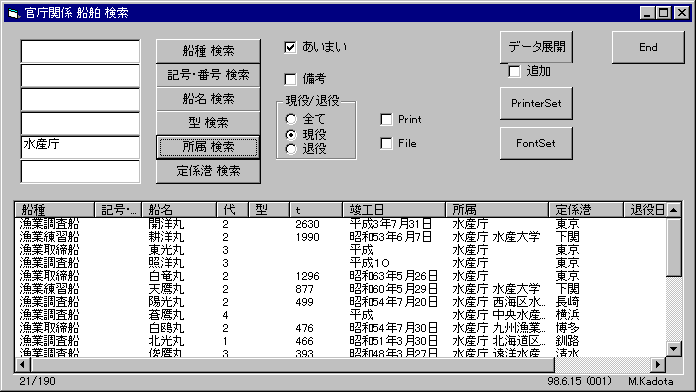Click the 所属 field containing 水産庁

pos(80,147)
